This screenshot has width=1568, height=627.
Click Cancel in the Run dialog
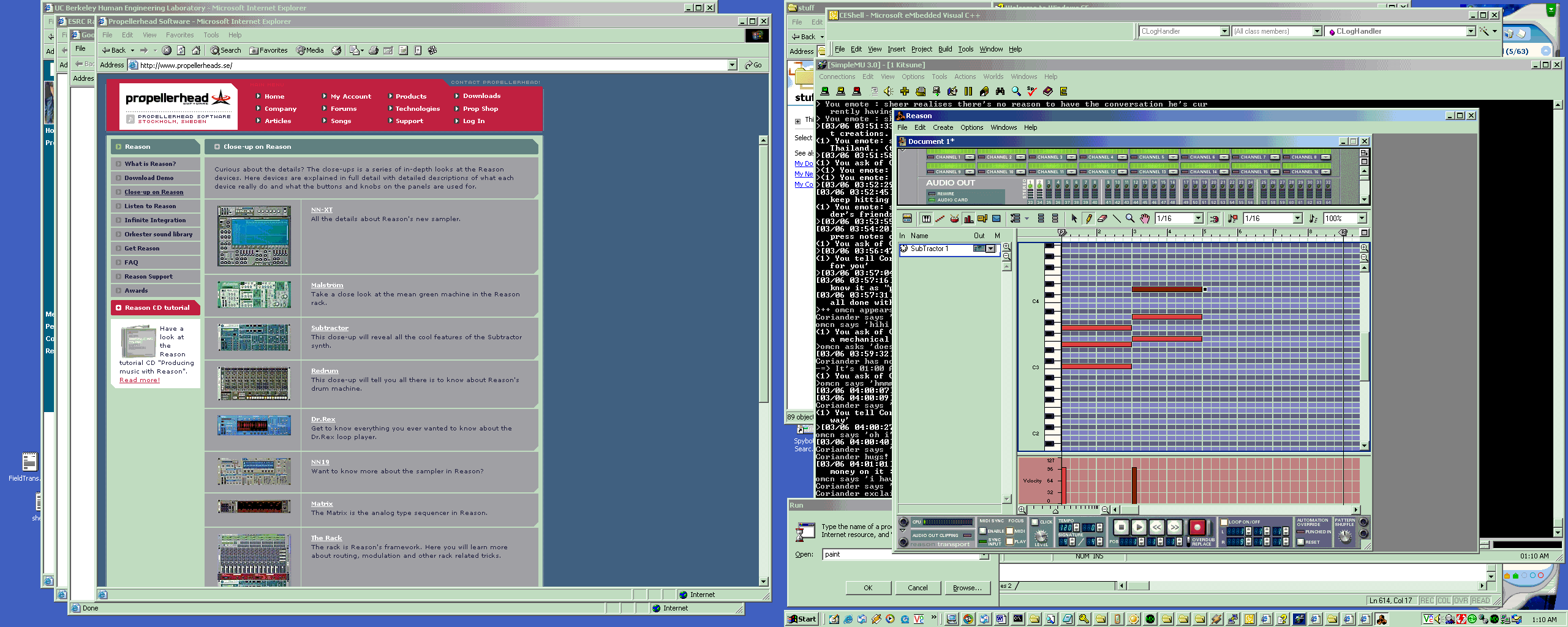[918, 588]
